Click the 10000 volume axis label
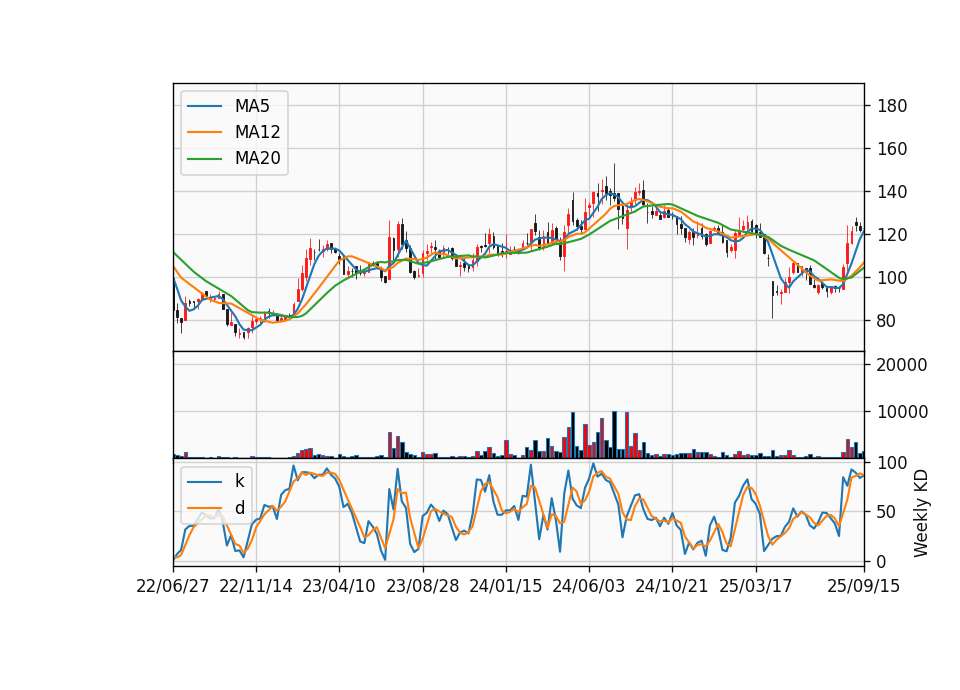 coord(902,412)
